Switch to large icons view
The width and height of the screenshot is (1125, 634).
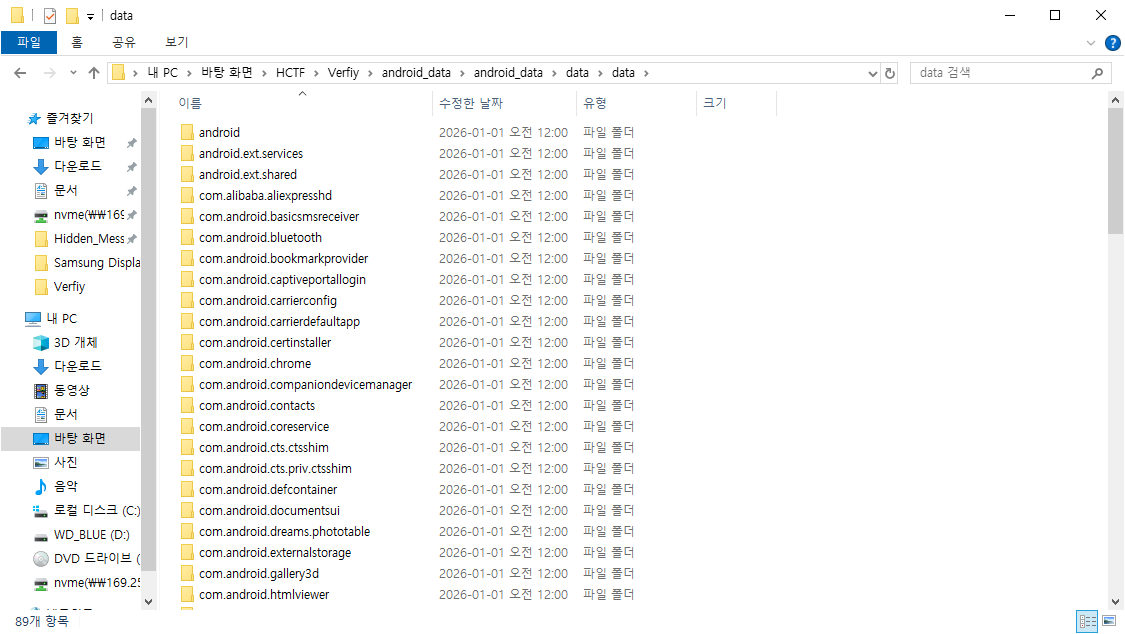pos(1110,621)
